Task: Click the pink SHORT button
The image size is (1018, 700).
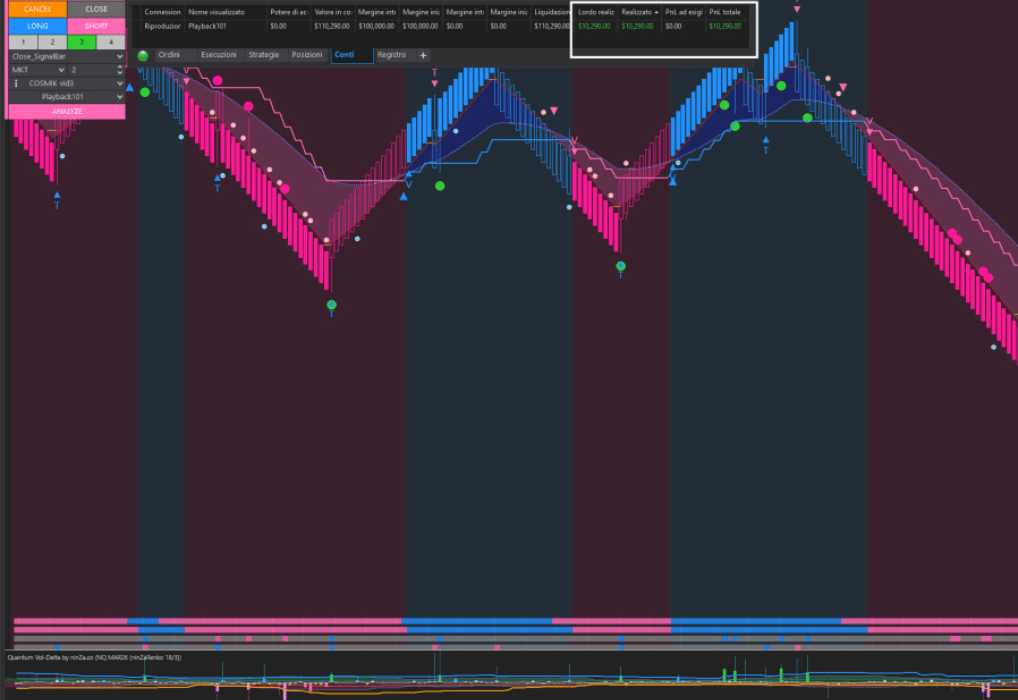Action: click(96, 26)
